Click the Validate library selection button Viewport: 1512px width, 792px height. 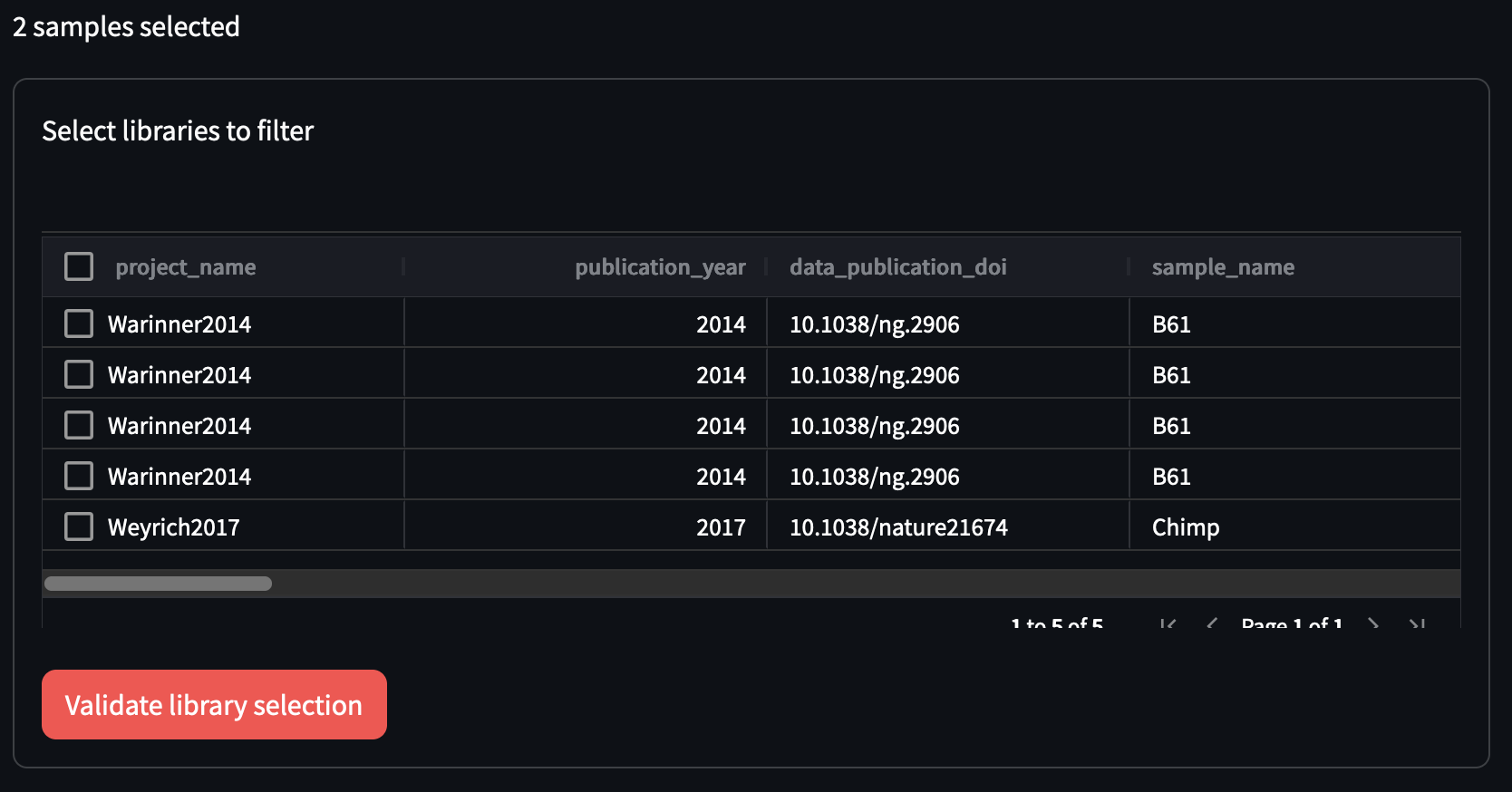tap(214, 704)
